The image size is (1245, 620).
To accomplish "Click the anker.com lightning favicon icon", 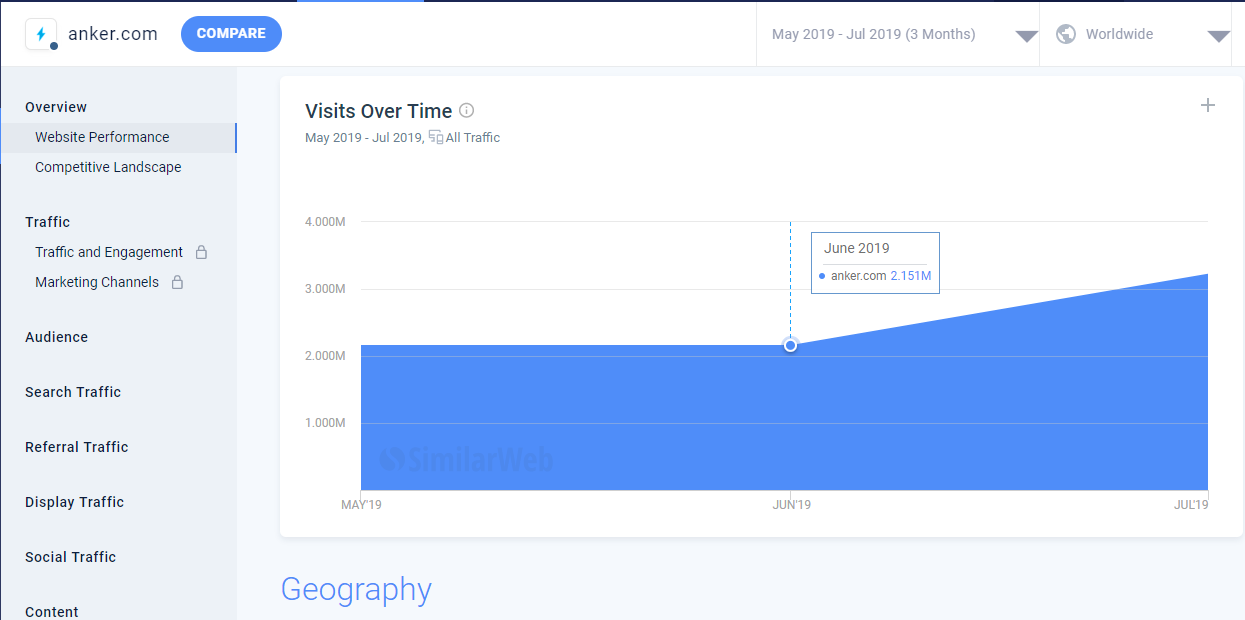I will (x=41, y=34).
